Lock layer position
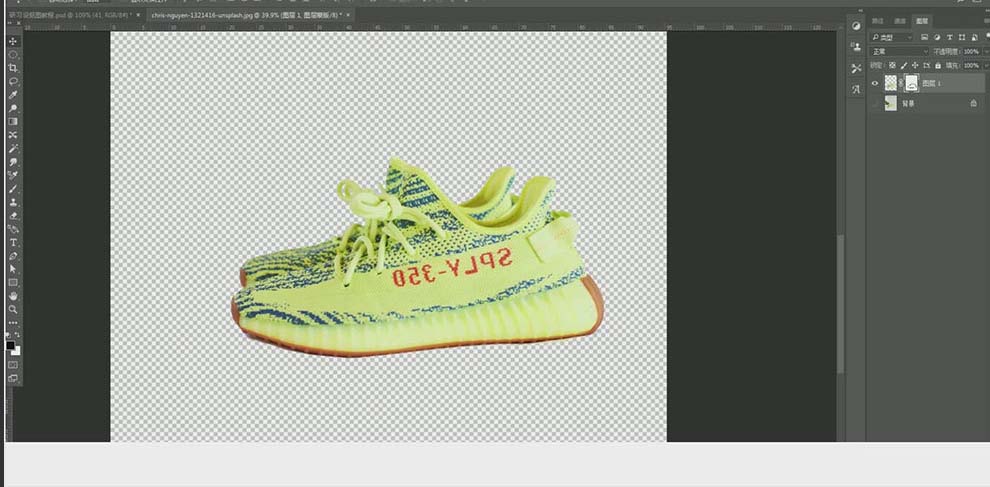This screenshot has width=990, height=487. click(x=915, y=66)
